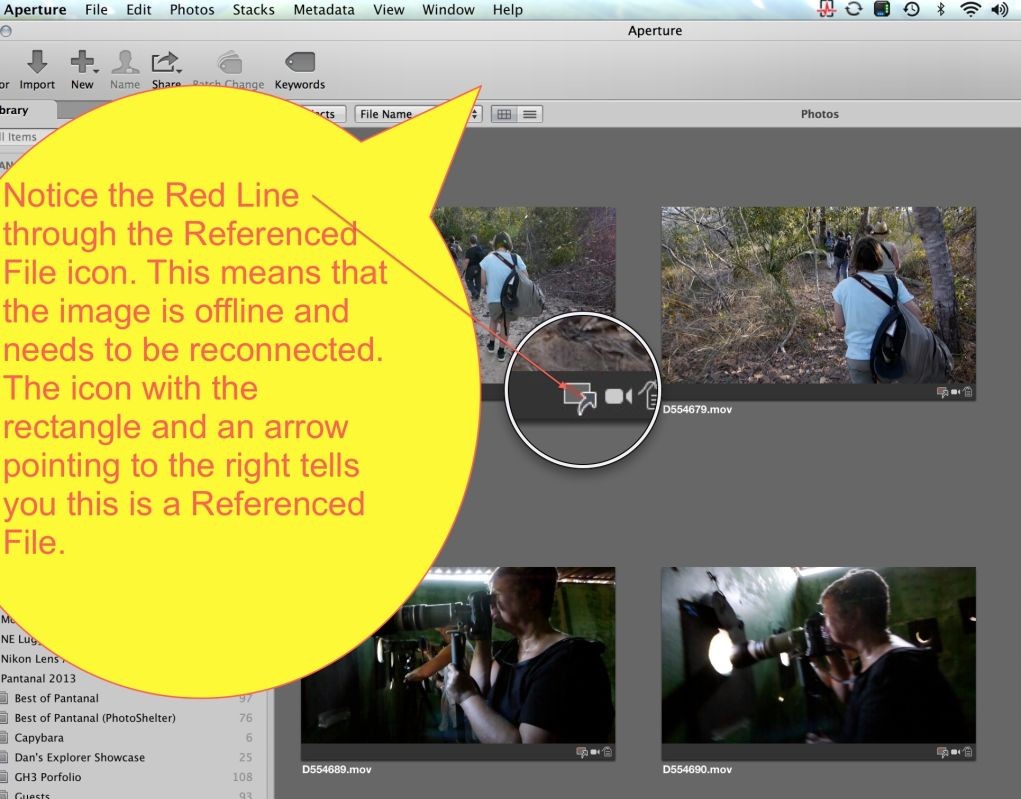Open the Stacks menu
Image resolution: width=1021 pixels, height=799 pixels.
[x=253, y=10]
